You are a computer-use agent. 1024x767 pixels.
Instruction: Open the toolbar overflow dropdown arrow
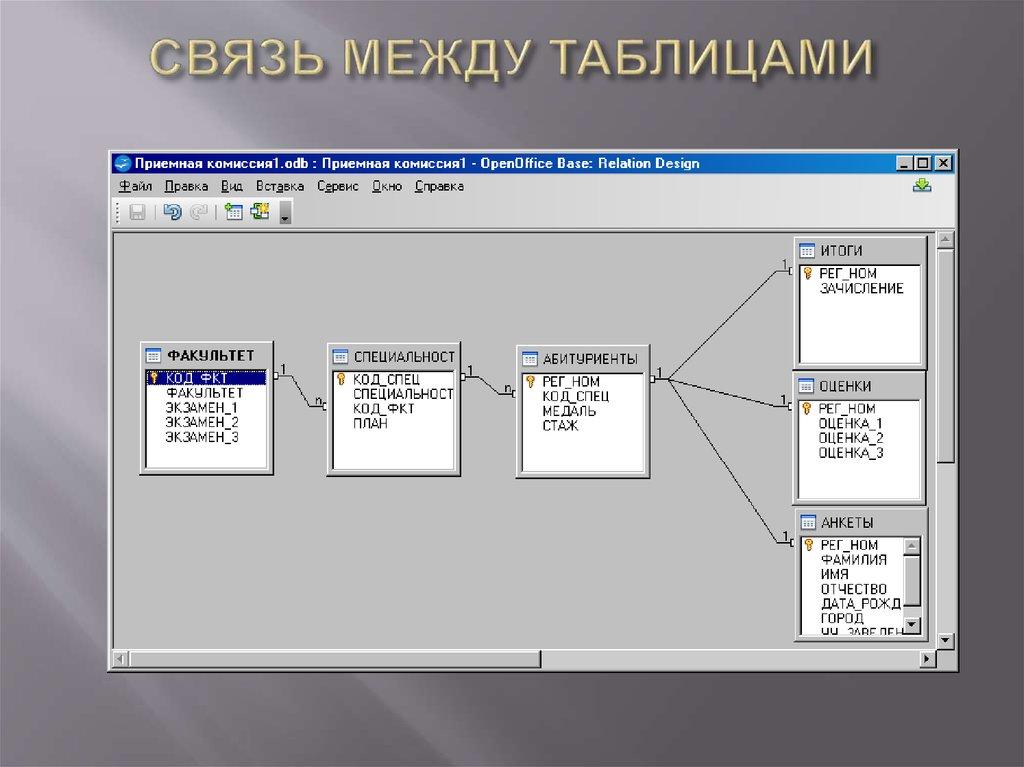point(284,217)
